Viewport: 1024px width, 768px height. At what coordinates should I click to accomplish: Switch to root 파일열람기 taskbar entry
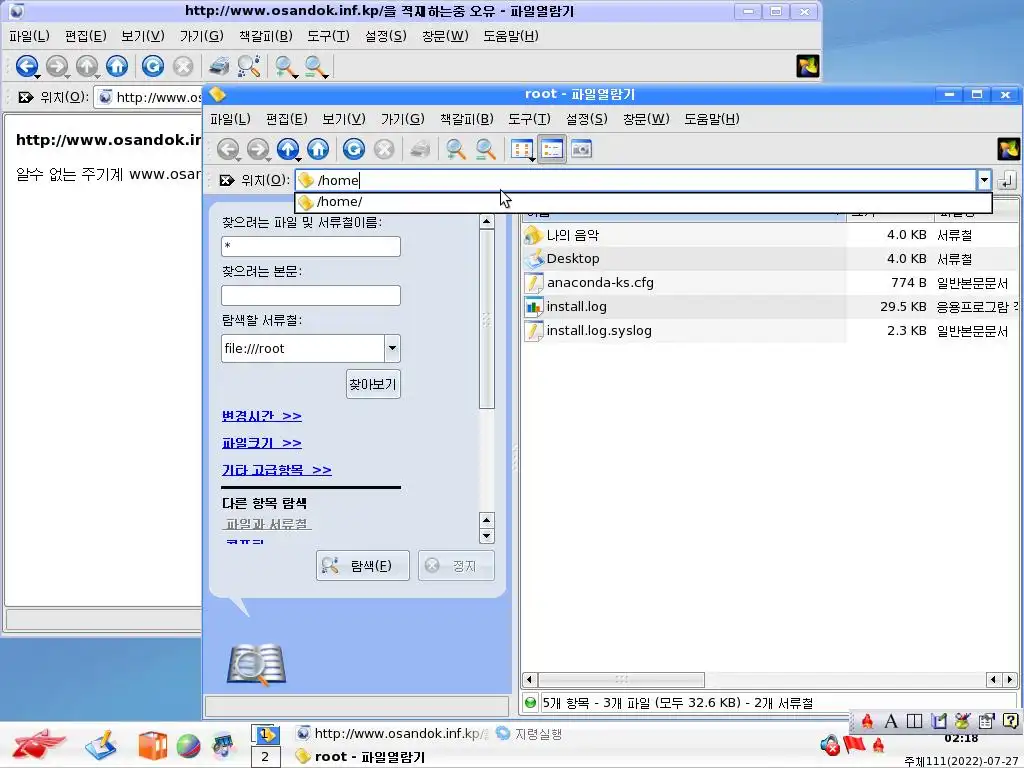pyautogui.click(x=360, y=757)
